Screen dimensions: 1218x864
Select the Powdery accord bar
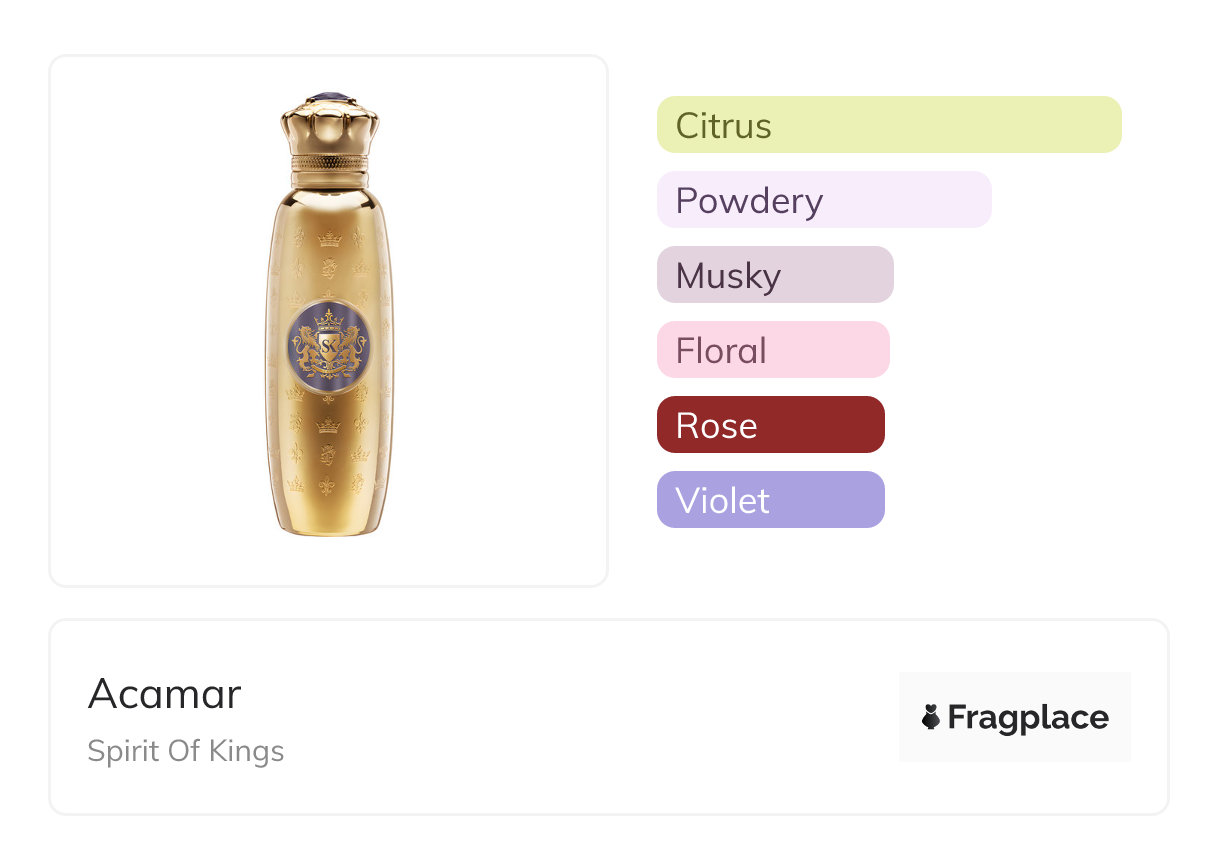click(823, 200)
